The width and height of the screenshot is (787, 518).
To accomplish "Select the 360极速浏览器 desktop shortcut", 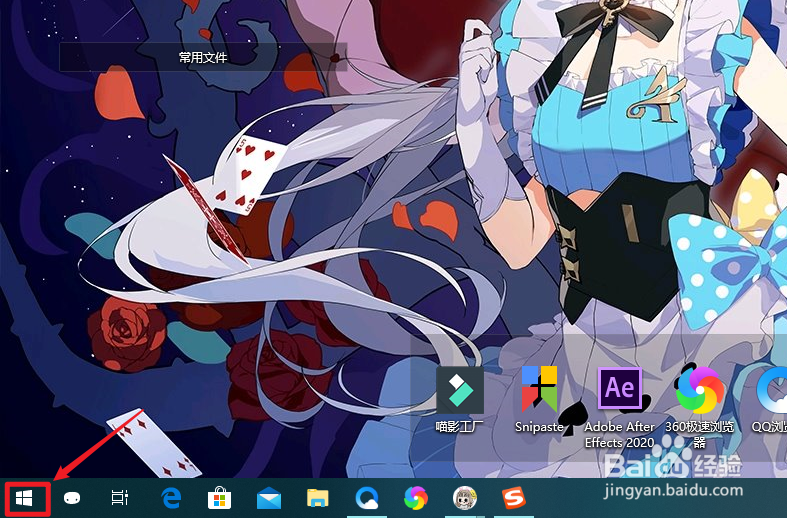I will pos(700,407).
